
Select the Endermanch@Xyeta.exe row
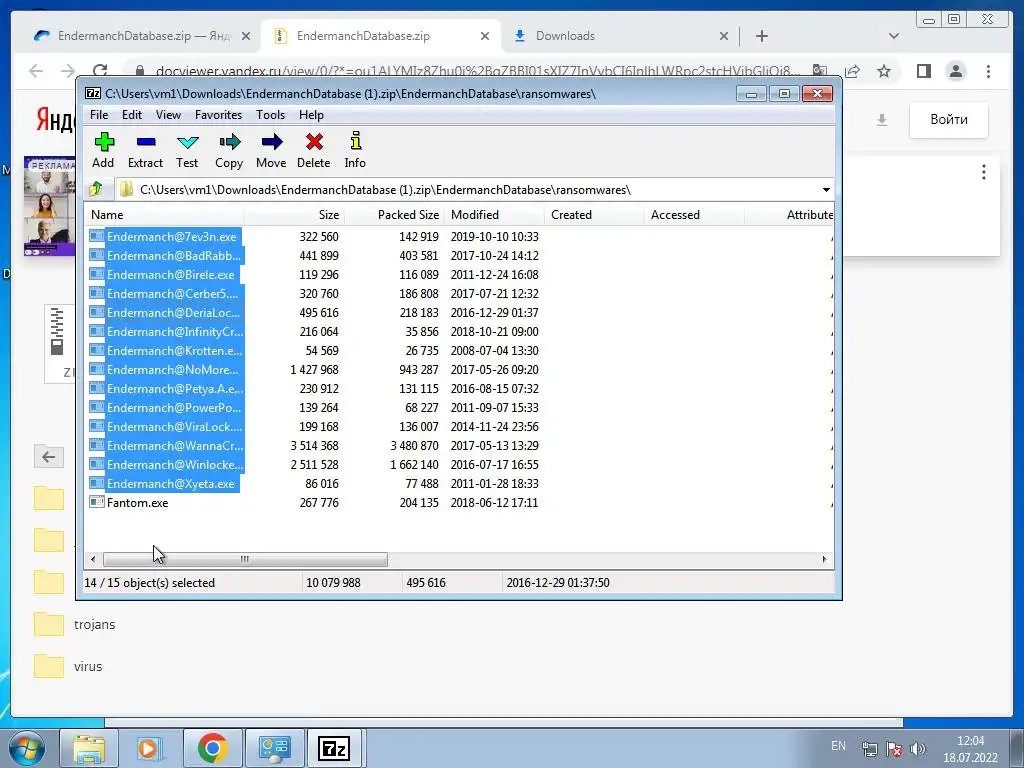(x=170, y=484)
